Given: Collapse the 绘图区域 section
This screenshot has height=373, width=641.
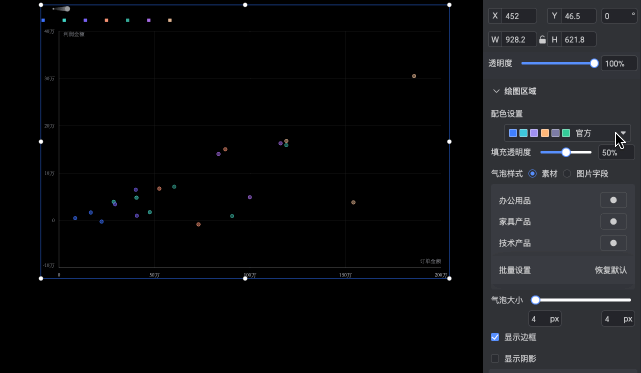Looking at the screenshot, I should click(496, 91).
